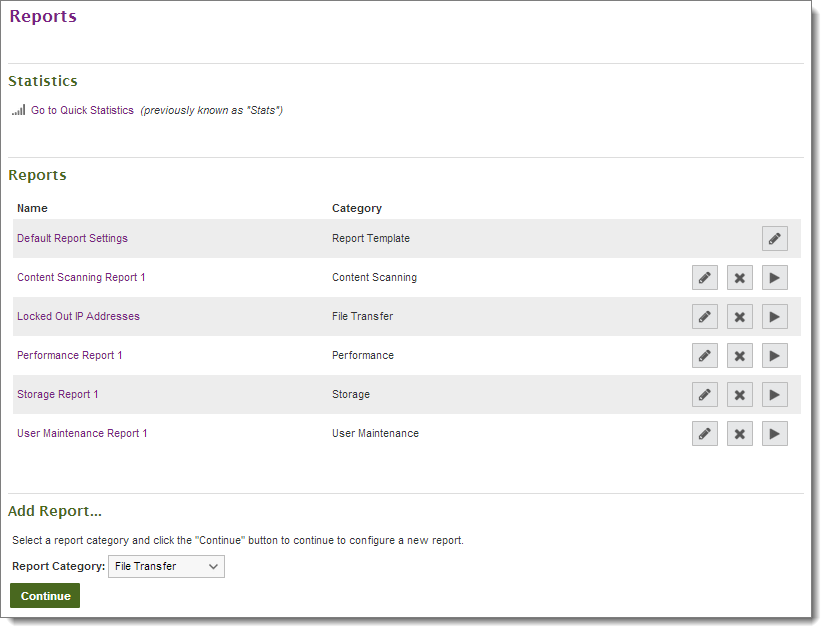
Task: Click the 'Statistics' section heading
Action: click(43, 81)
